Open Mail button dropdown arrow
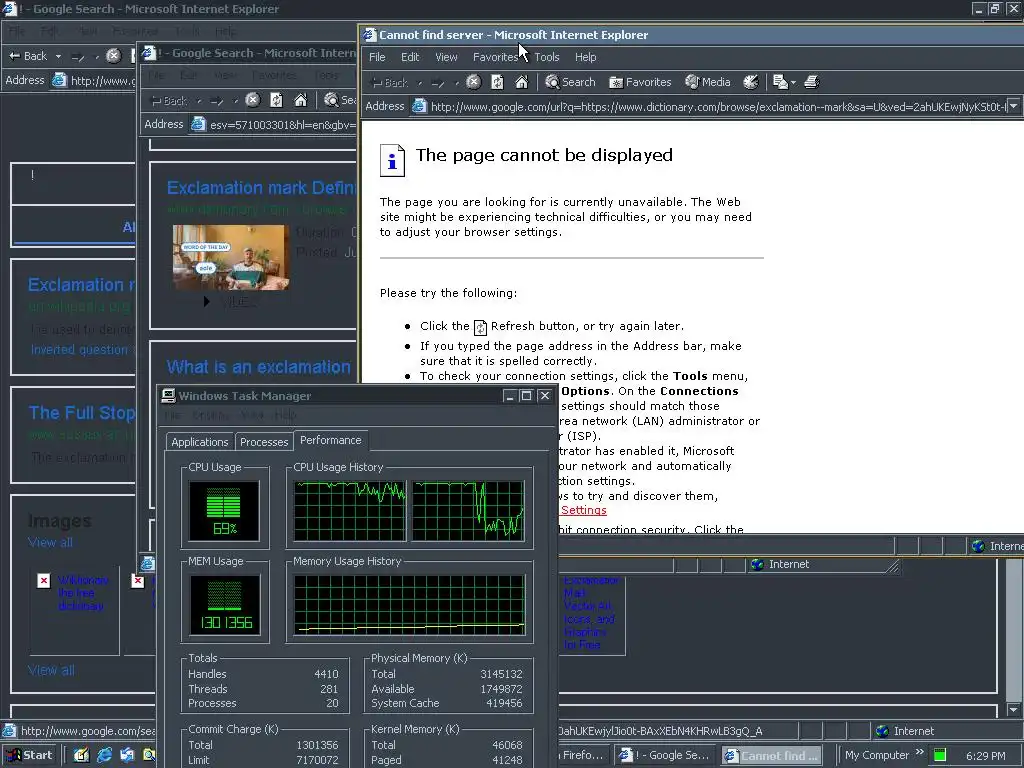The height and width of the screenshot is (768, 1024). point(793,82)
